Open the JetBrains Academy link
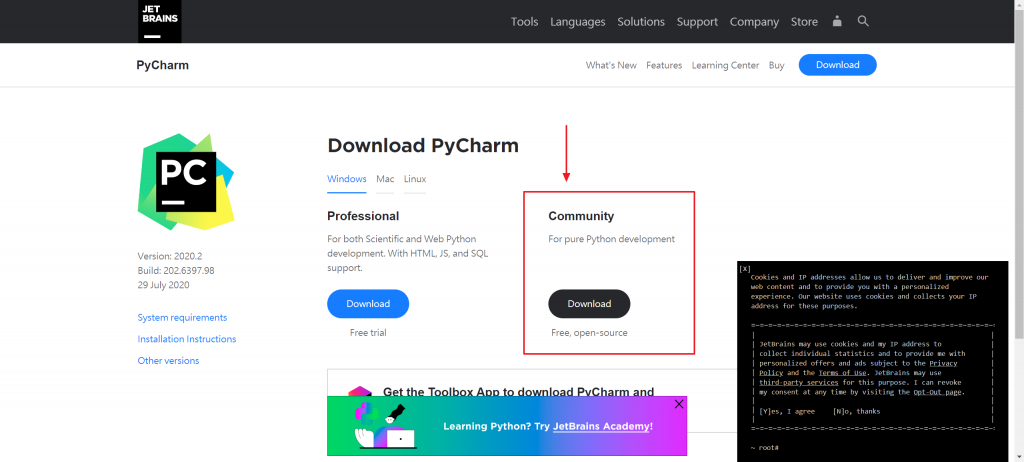 pos(602,426)
